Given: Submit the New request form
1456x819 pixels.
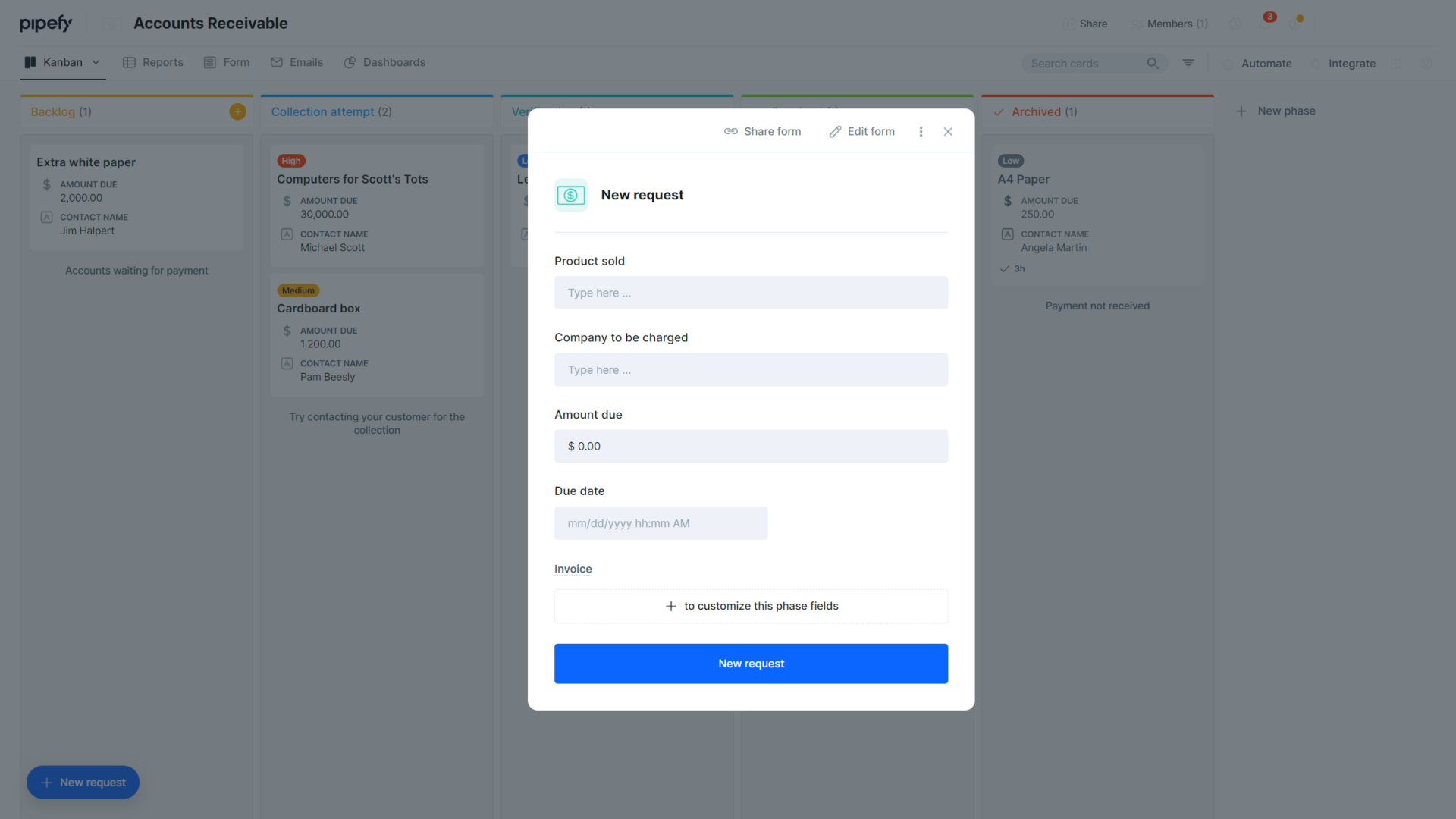Looking at the screenshot, I should click(751, 663).
